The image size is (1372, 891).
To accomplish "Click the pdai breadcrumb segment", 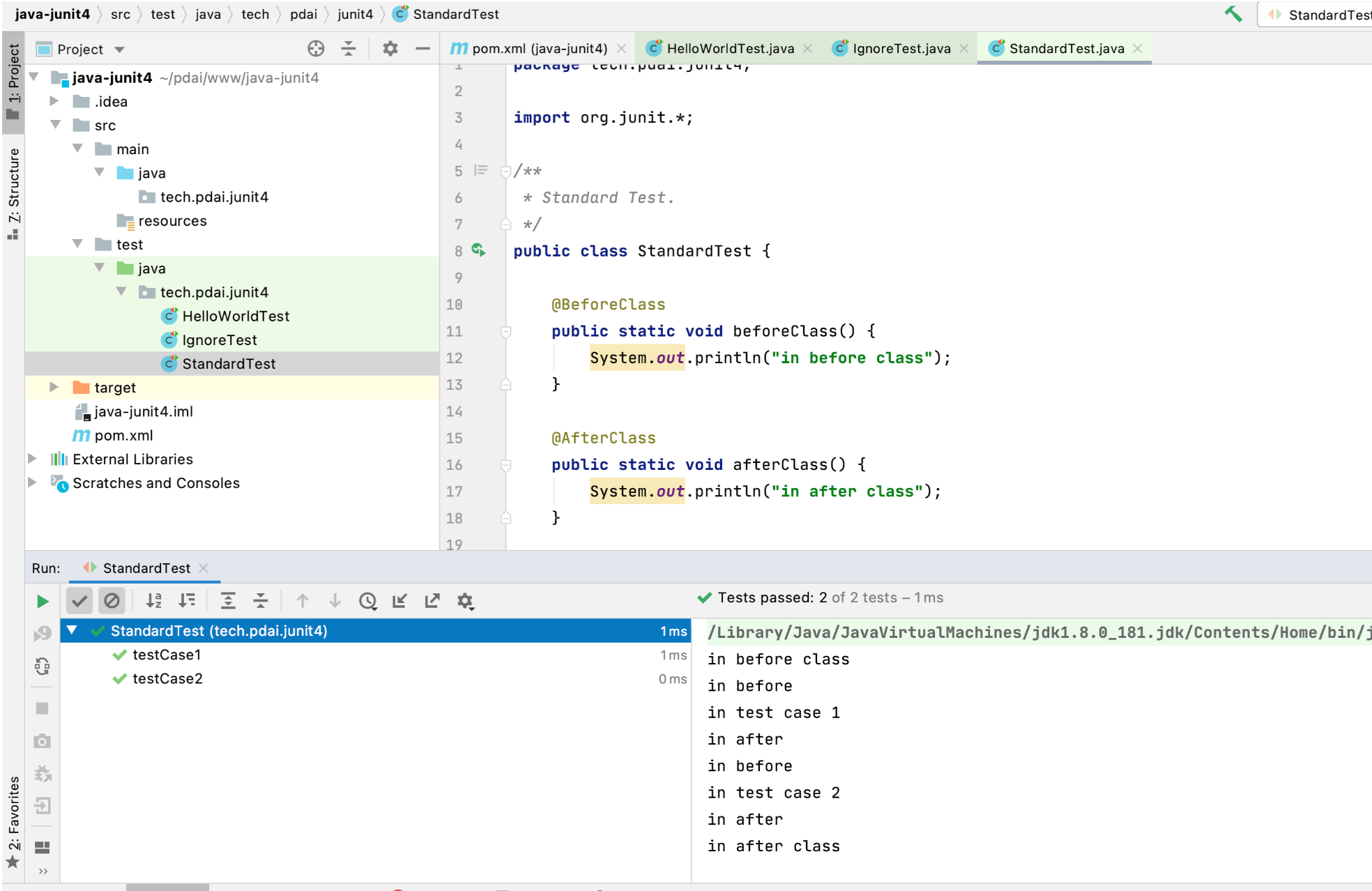I will click(x=303, y=14).
